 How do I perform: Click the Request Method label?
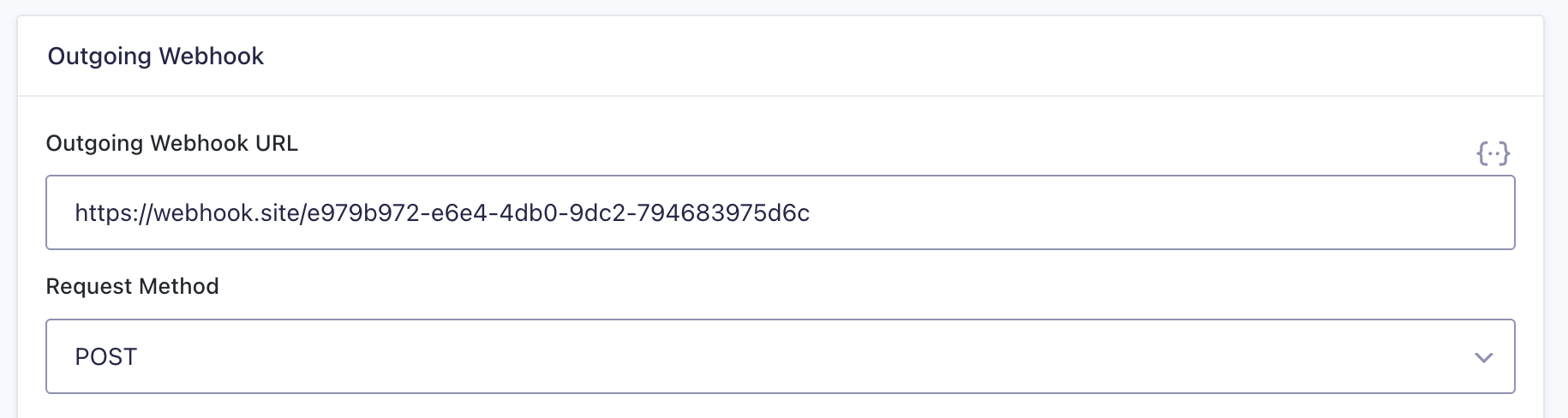tap(133, 286)
